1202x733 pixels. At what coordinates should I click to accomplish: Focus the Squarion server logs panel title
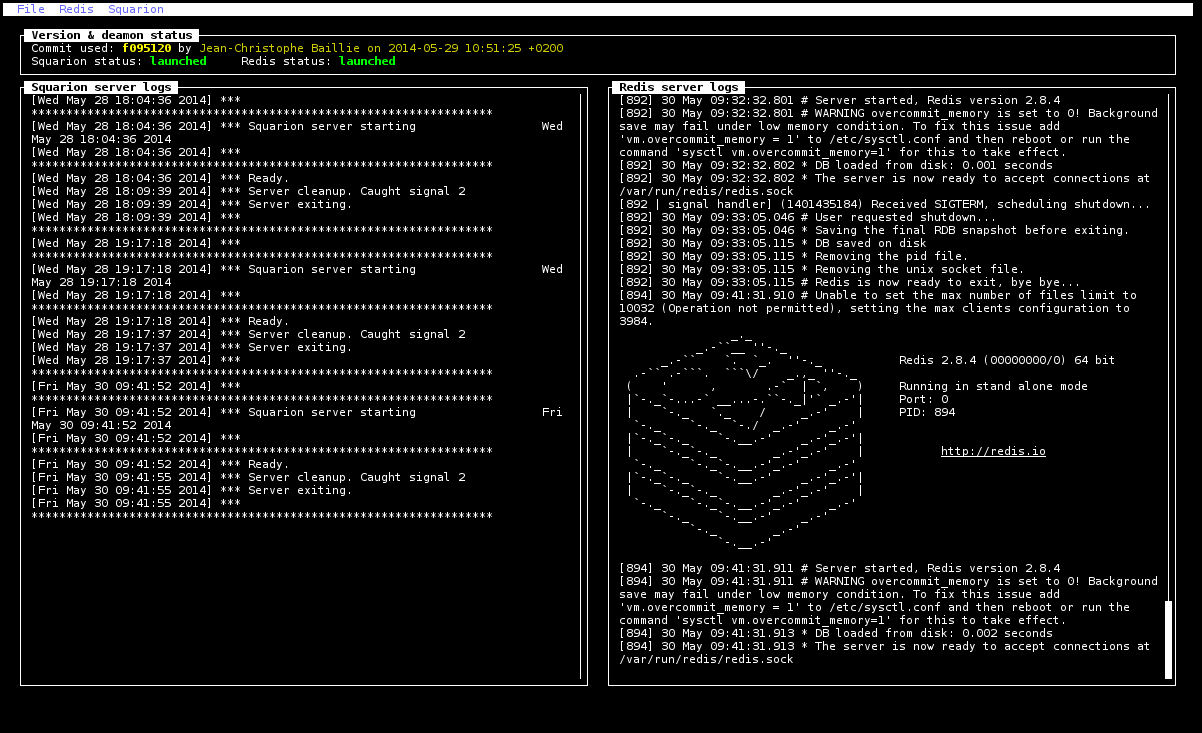[x=101, y=87]
